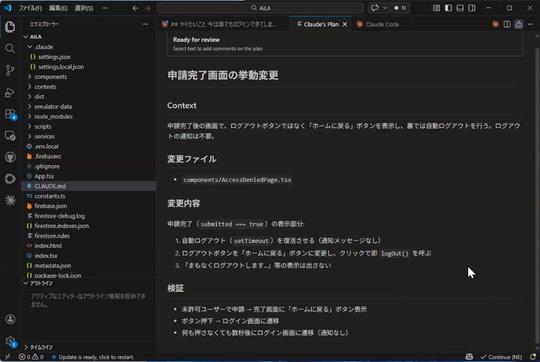Click the AILA command center search box
Image resolution: width=540 pixels, height=362 pixels.
click(x=260, y=8)
